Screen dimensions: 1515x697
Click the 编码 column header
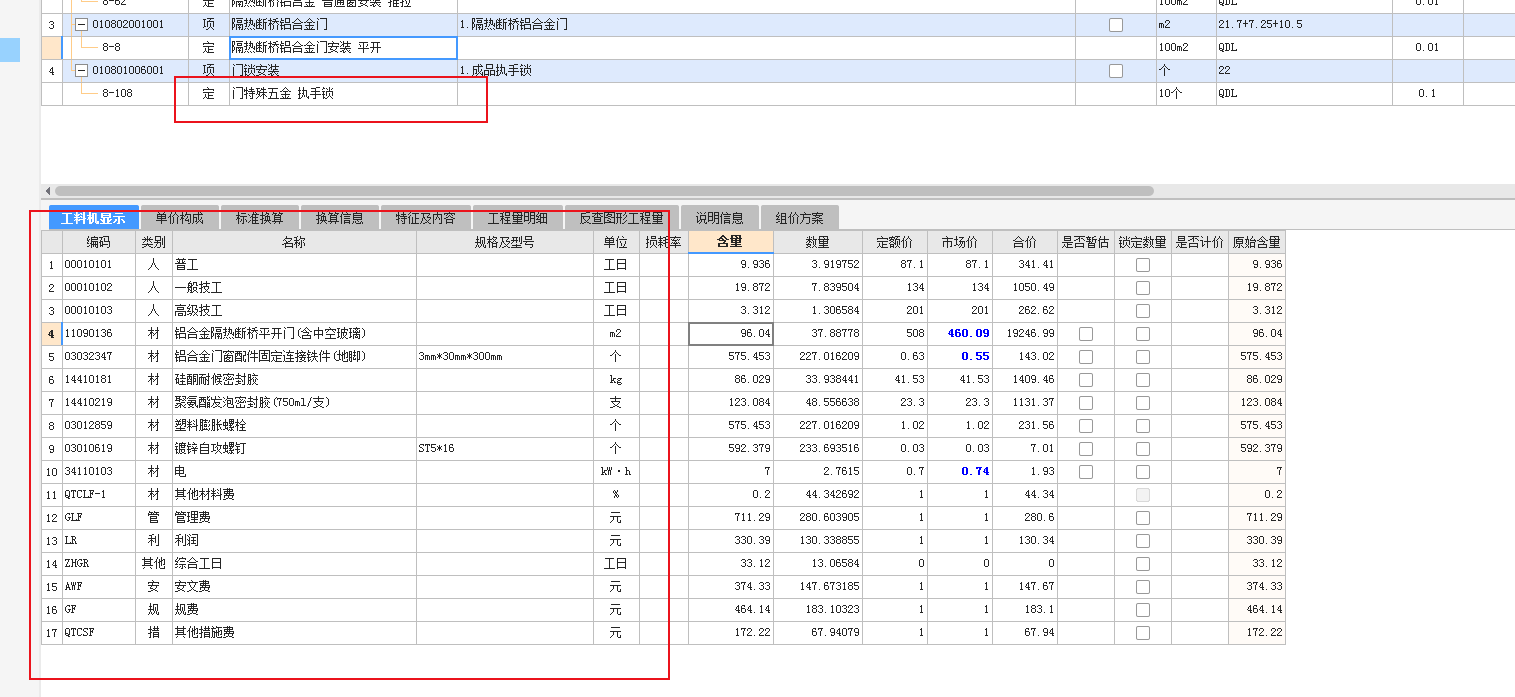[99, 242]
